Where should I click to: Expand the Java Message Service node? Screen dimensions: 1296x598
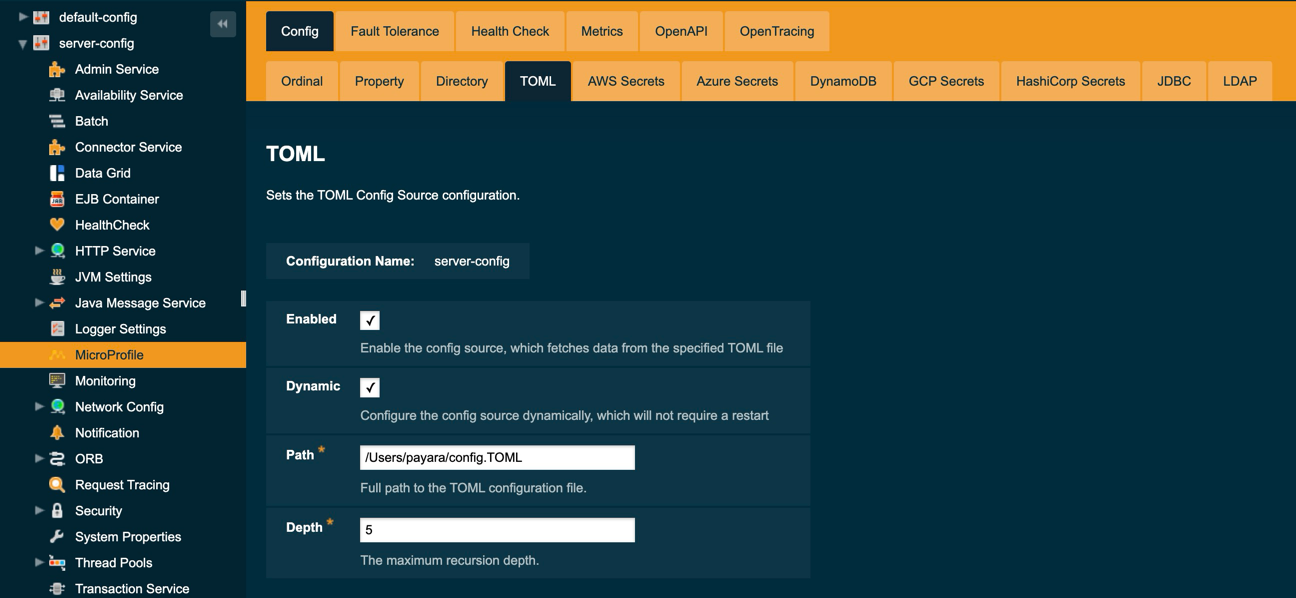(x=40, y=302)
